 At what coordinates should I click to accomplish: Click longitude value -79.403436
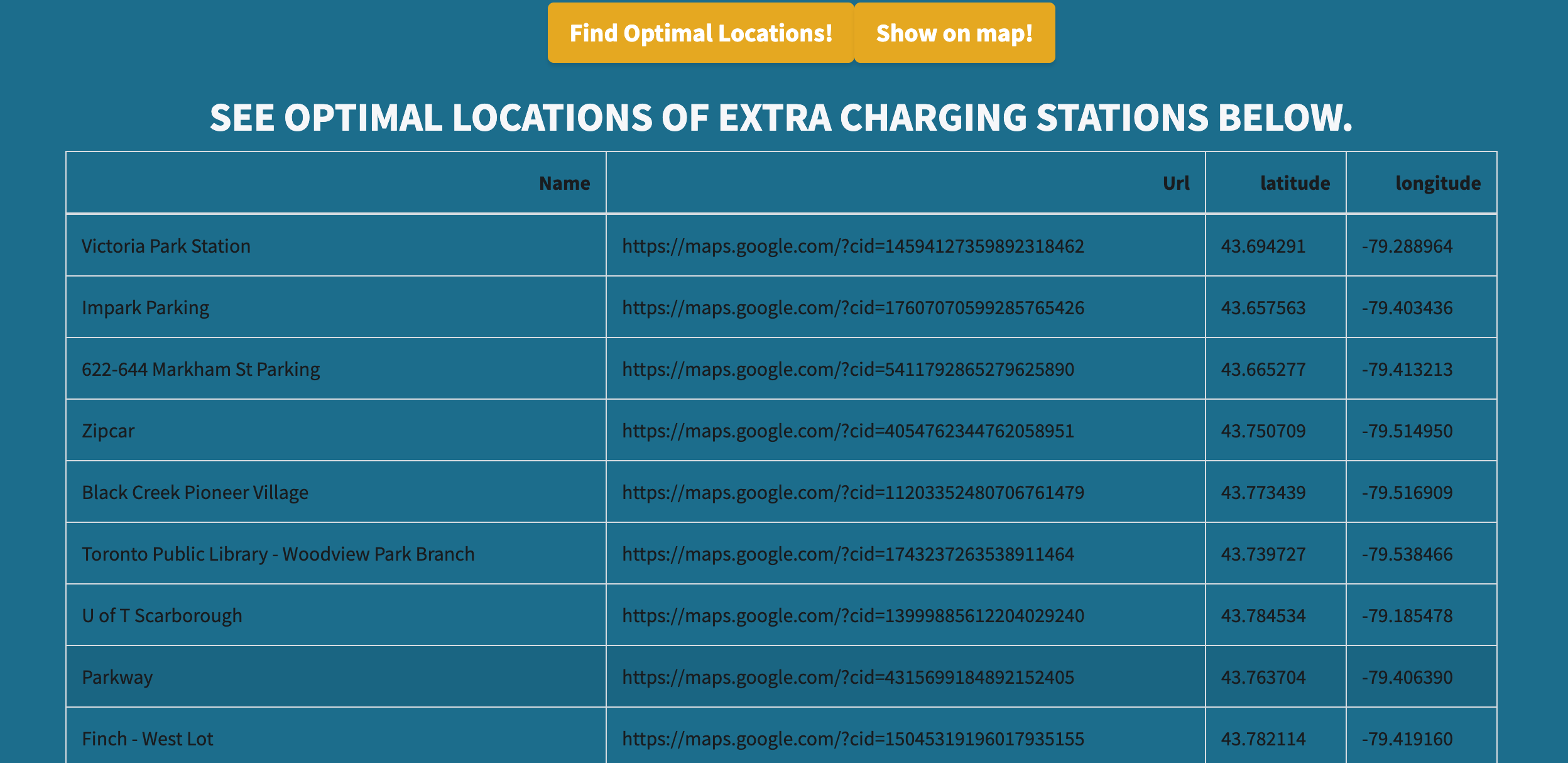coord(1407,307)
